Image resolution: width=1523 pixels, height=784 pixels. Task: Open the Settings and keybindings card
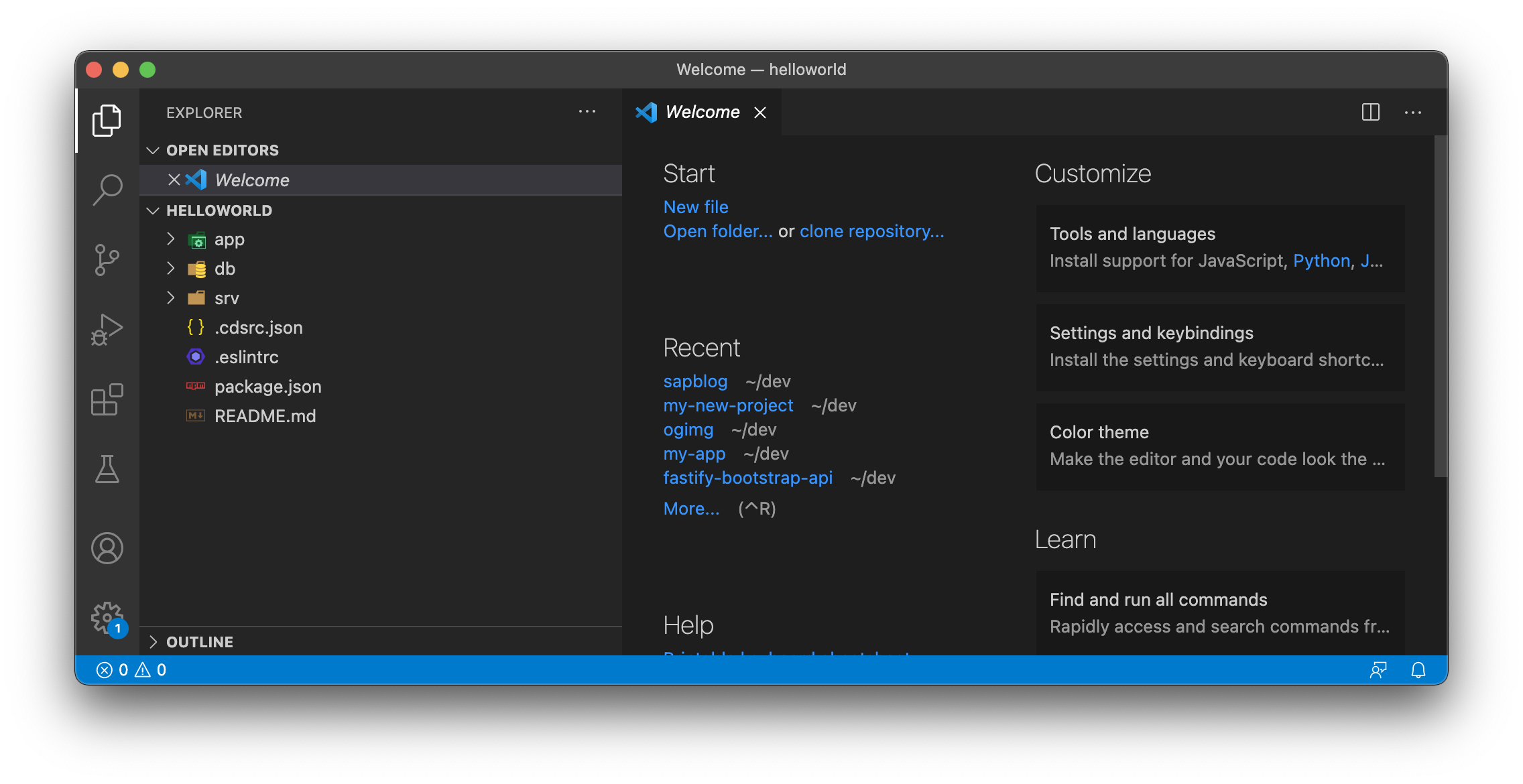pos(1220,347)
